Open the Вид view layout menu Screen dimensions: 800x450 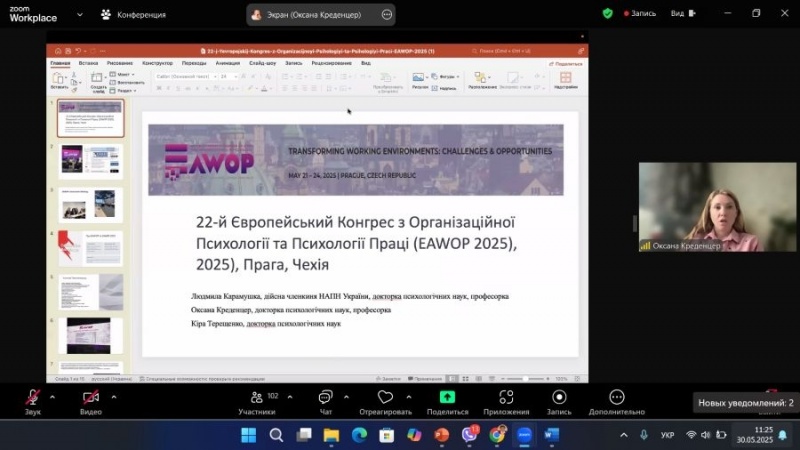point(682,14)
